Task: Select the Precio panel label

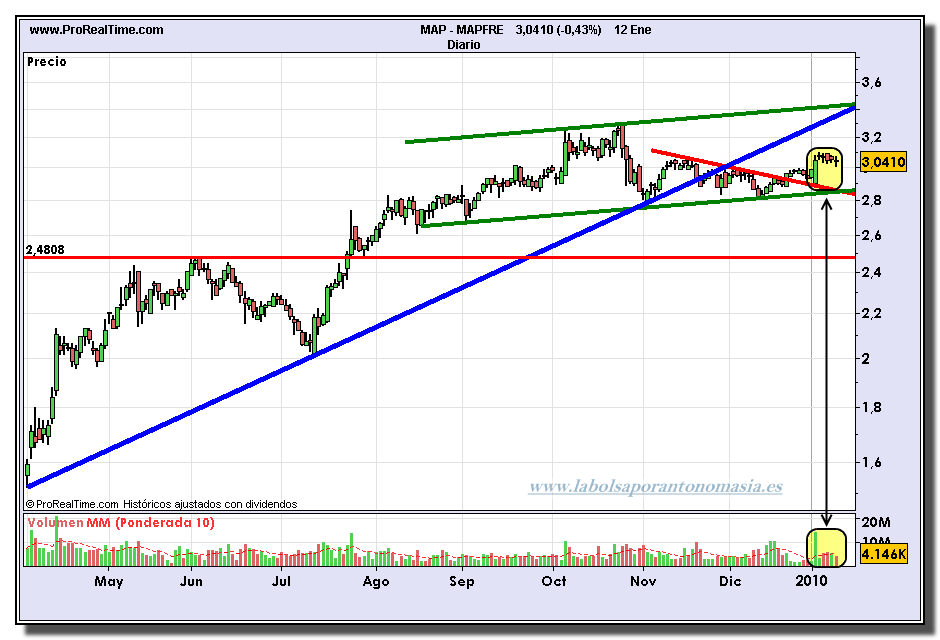Action: tap(47, 62)
